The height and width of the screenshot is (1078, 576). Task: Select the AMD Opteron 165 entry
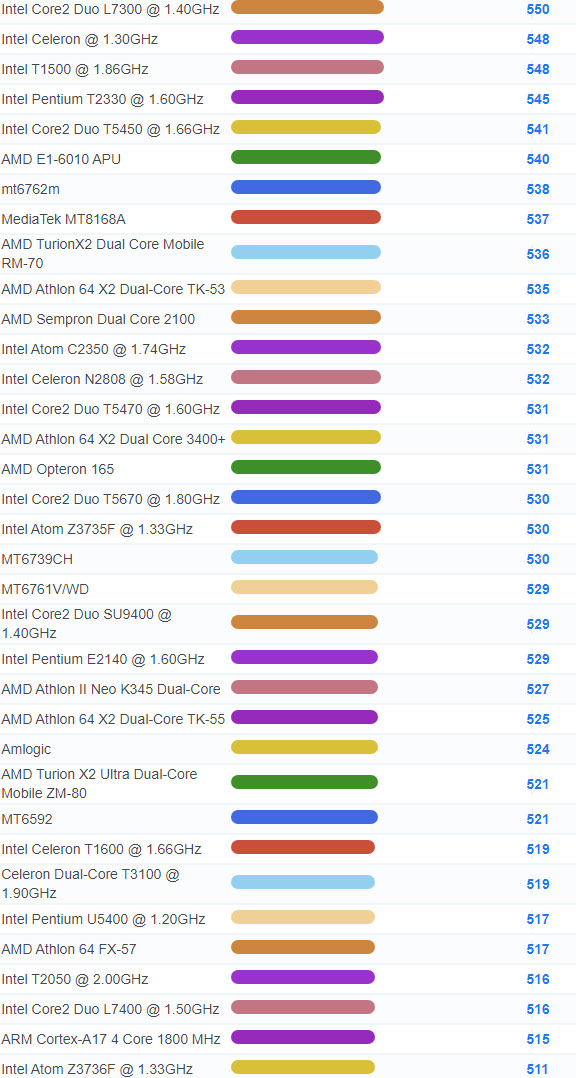(x=58, y=470)
